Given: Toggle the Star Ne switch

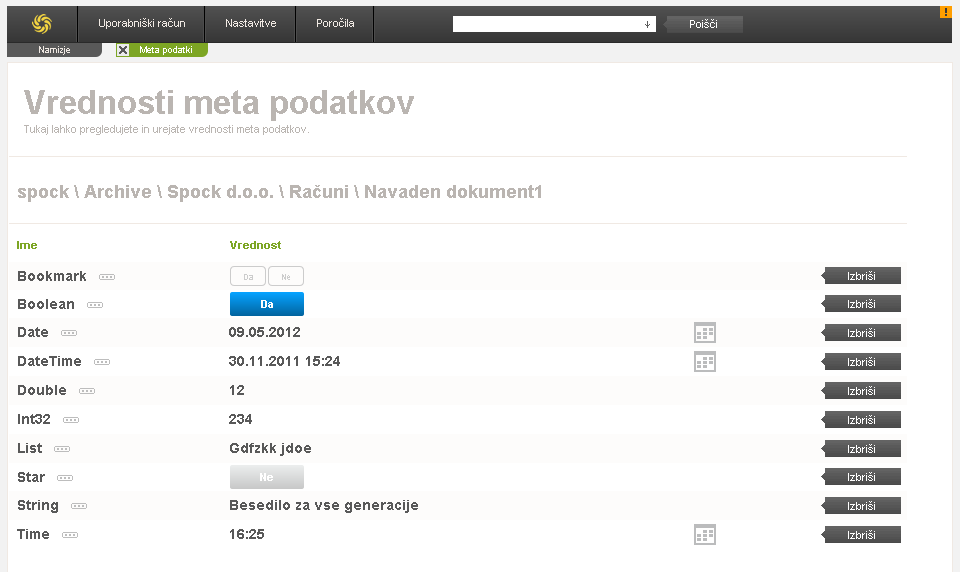Looking at the screenshot, I should (266, 477).
